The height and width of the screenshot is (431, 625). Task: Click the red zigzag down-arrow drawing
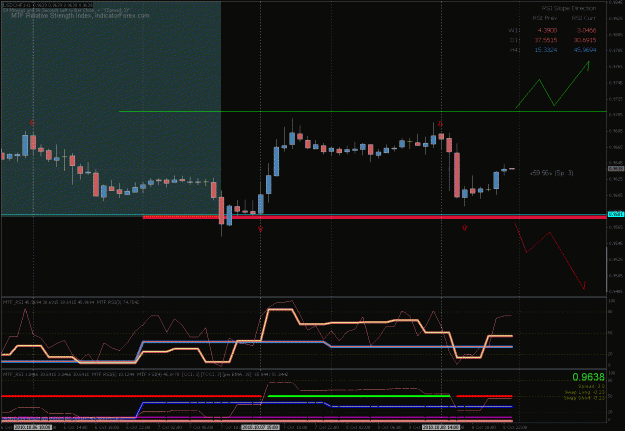pos(550,256)
